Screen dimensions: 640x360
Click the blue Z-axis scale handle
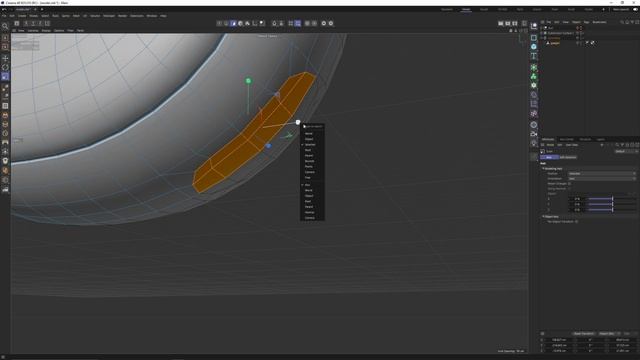tap(268, 146)
